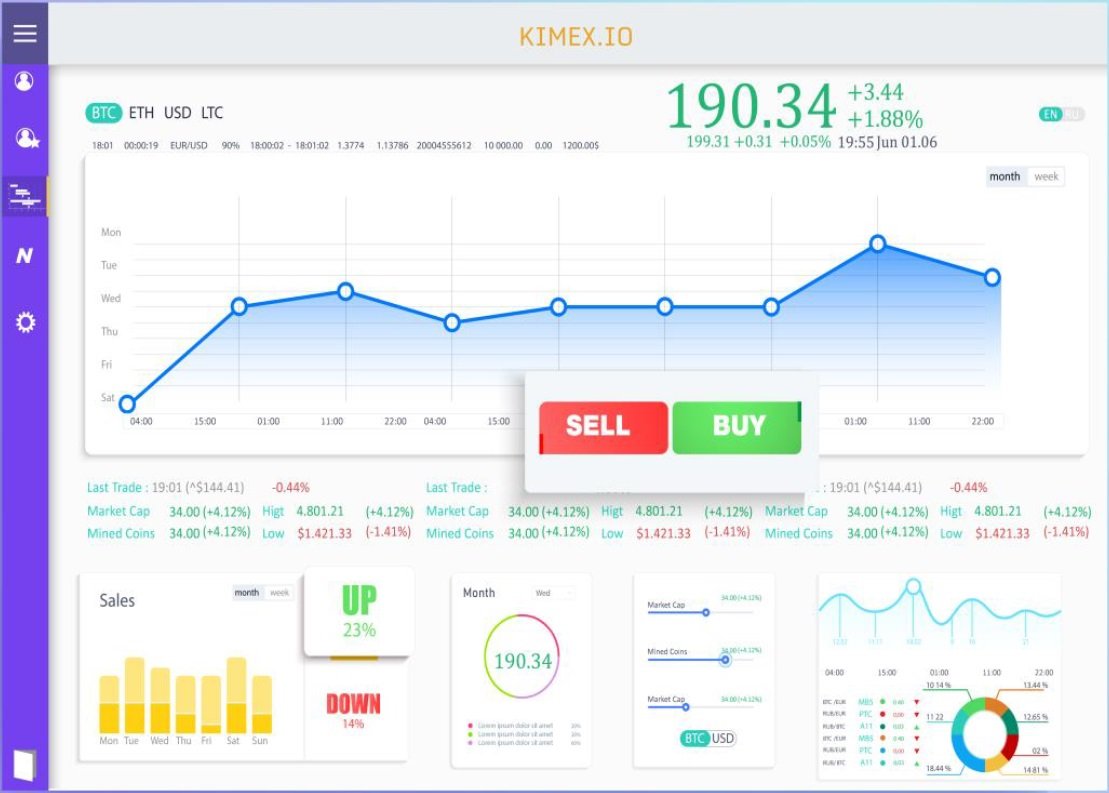Adjust the top Market Cap slider
Viewport: 1109px width, 793px height.
pos(706,613)
